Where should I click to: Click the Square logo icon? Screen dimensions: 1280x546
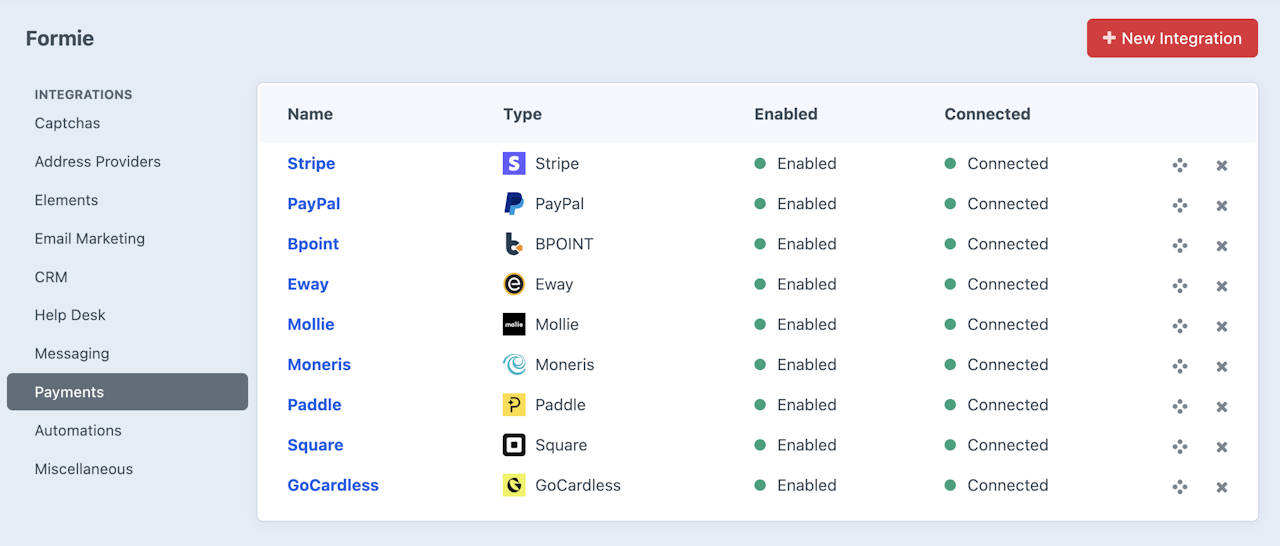514,445
